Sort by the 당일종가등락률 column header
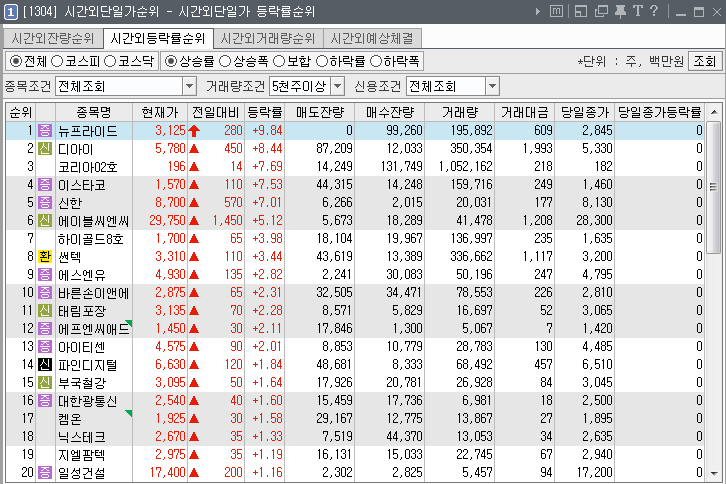This screenshot has width=726, height=484. [x=659, y=112]
